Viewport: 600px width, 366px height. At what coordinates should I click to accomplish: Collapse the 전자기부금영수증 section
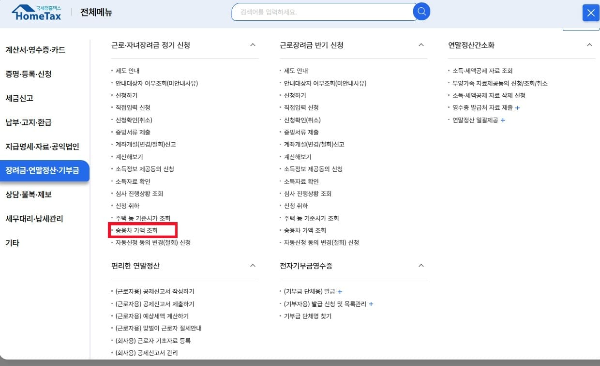[421, 266]
